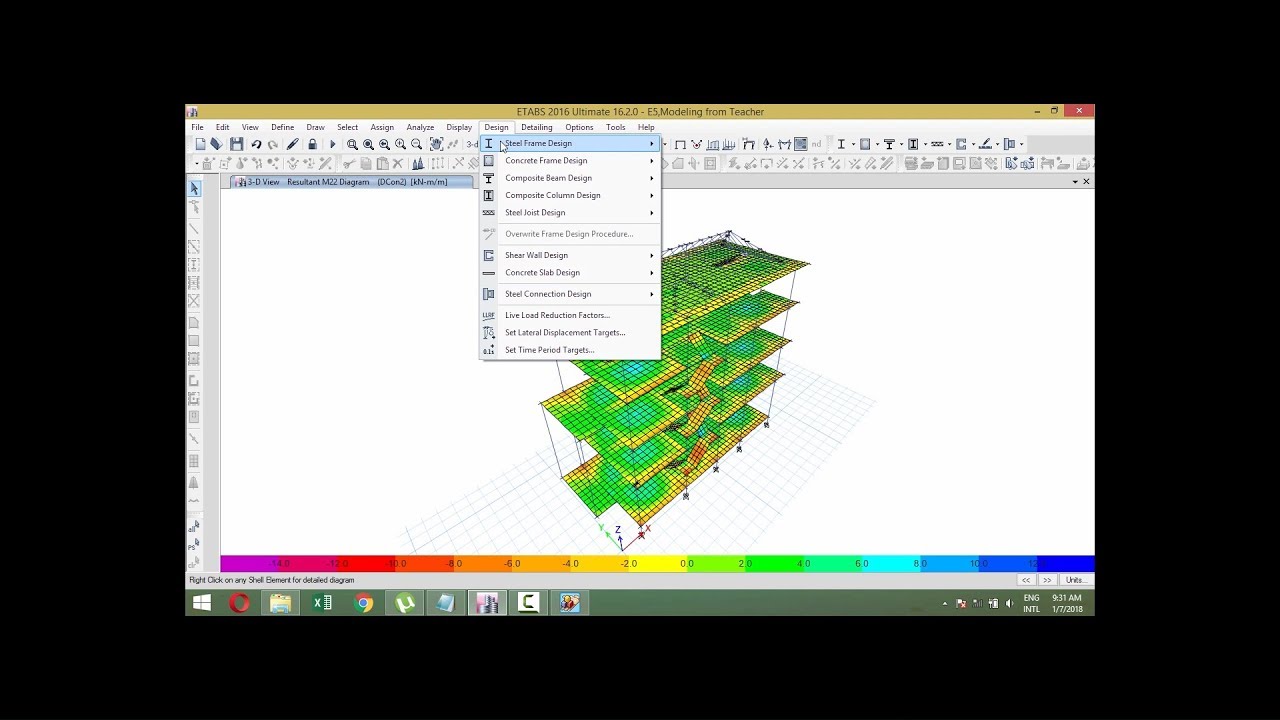Image resolution: width=1280 pixels, height=720 pixels.
Task: Open Excel from the Windows taskbar
Action: coord(322,603)
